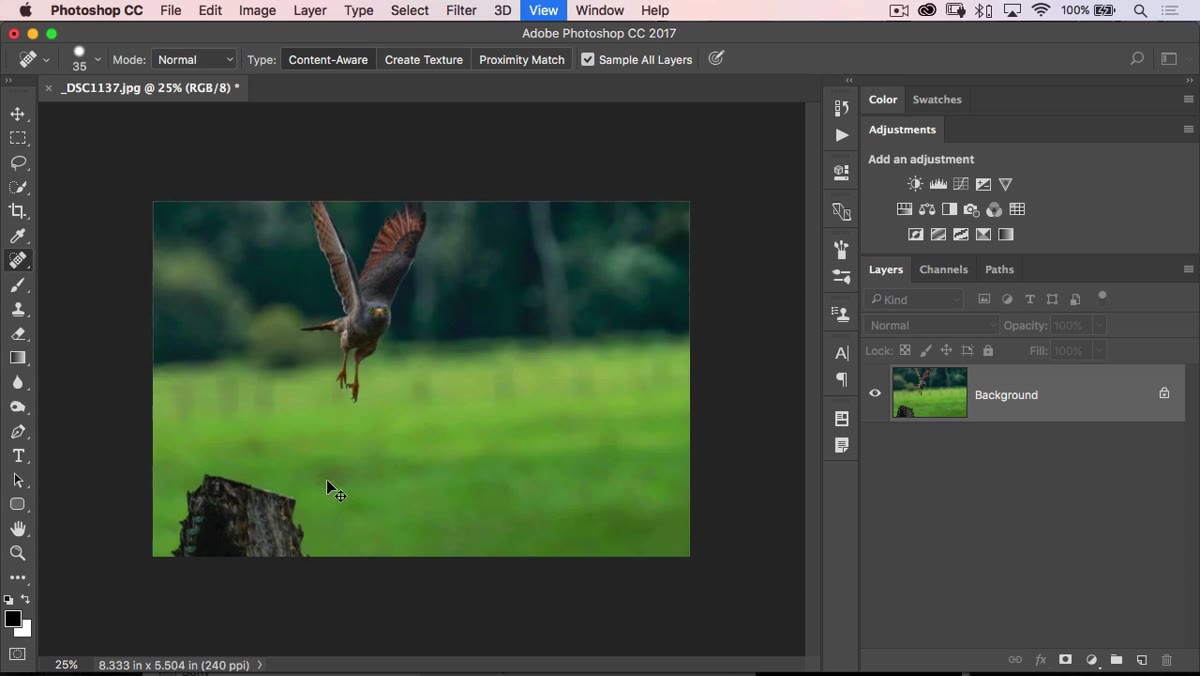Select the Gradient tool
The width and height of the screenshot is (1200, 676).
click(18, 358)
